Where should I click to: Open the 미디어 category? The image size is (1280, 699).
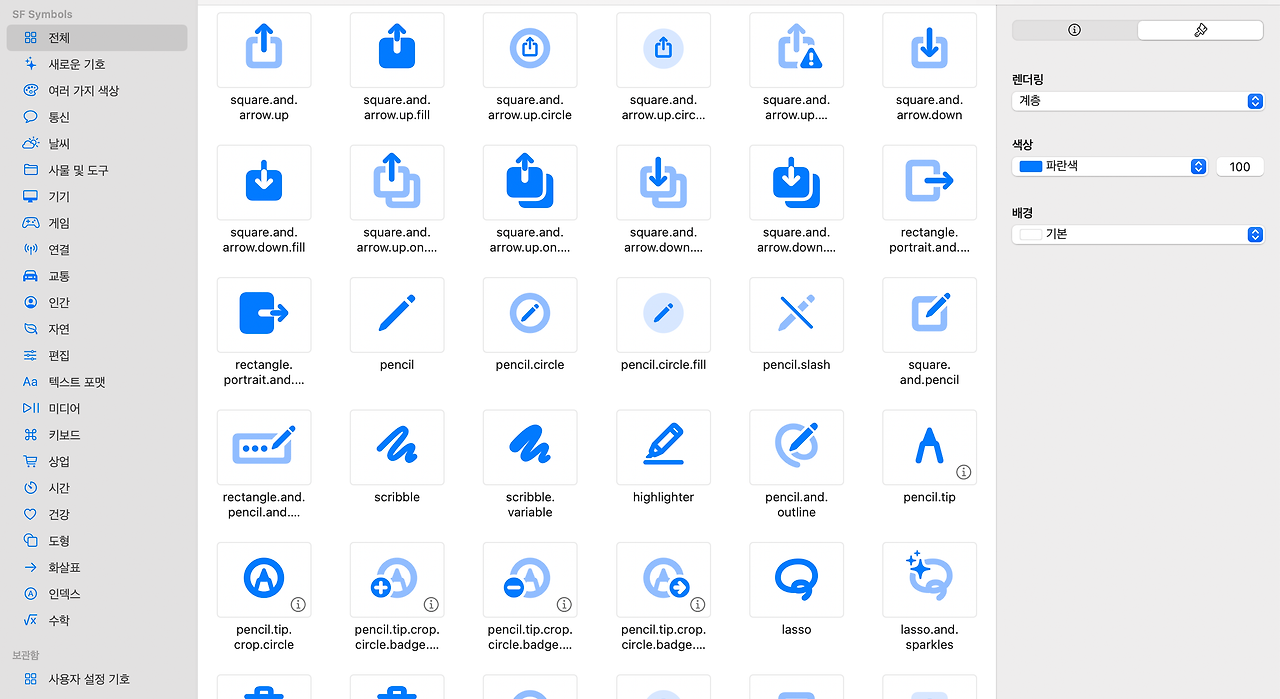pyautogui.click(x=97, y=409)
